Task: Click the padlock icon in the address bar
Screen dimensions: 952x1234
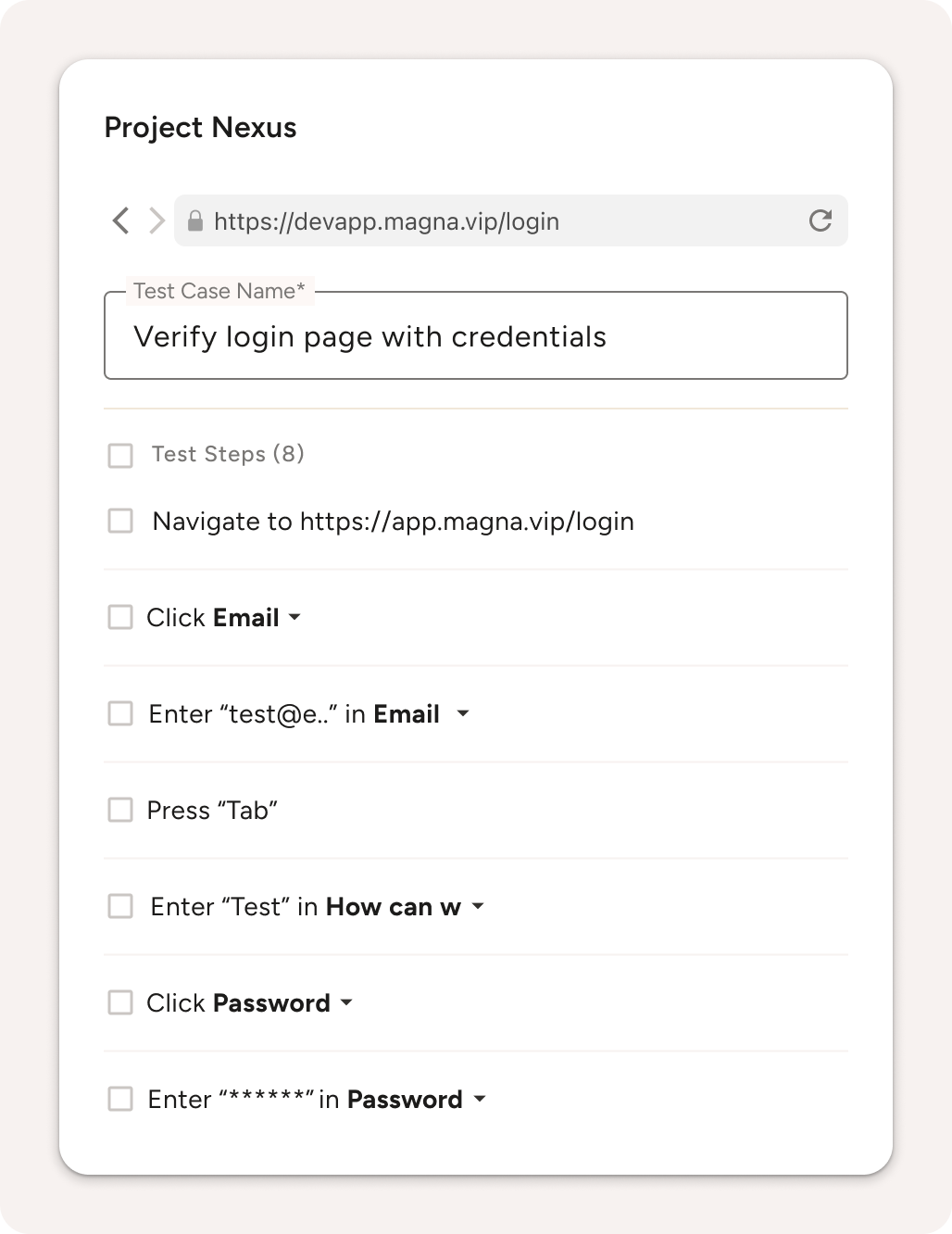Action: (197, 220)
